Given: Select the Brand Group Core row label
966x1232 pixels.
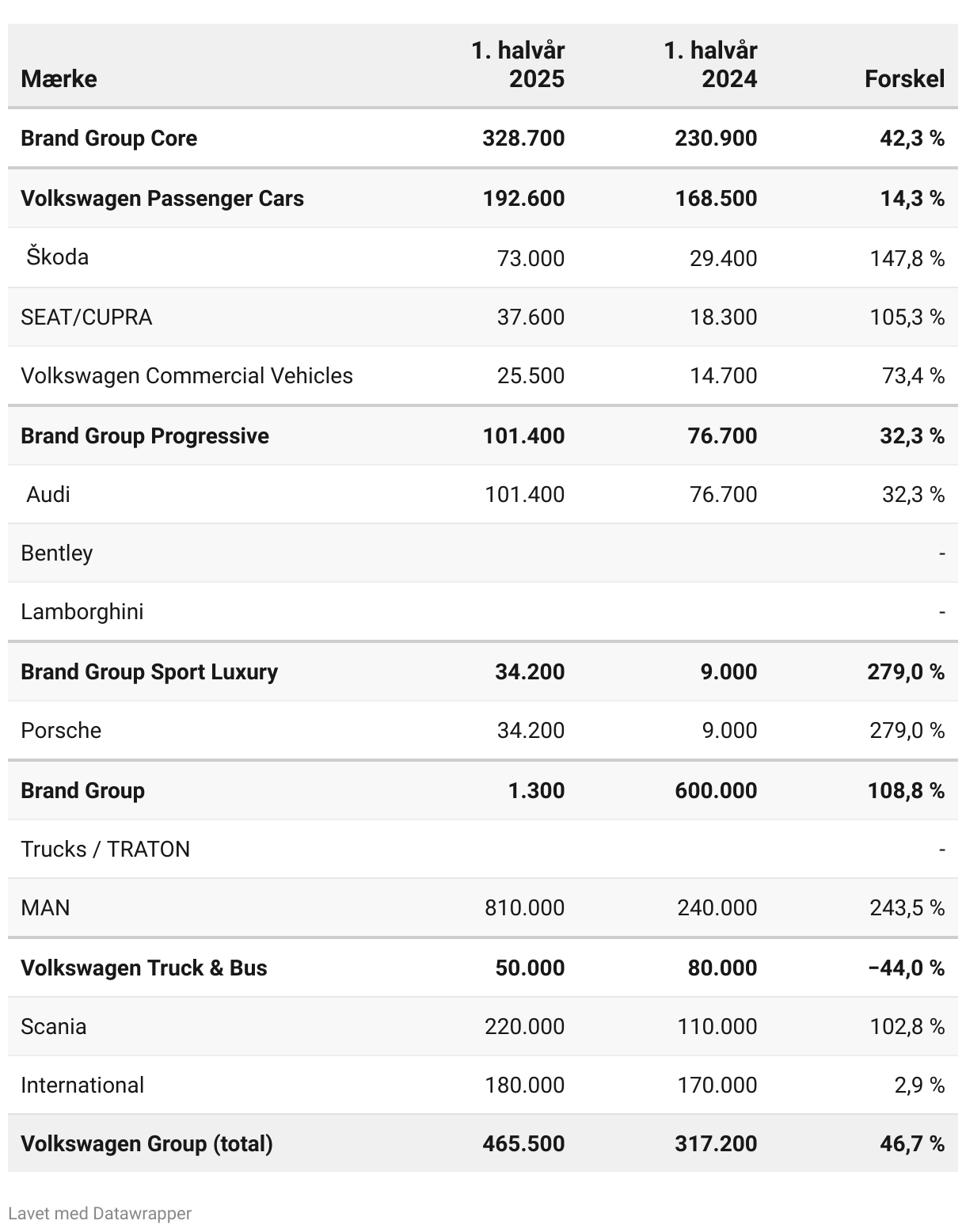Looking at the screenshot, I should (108, 138).
